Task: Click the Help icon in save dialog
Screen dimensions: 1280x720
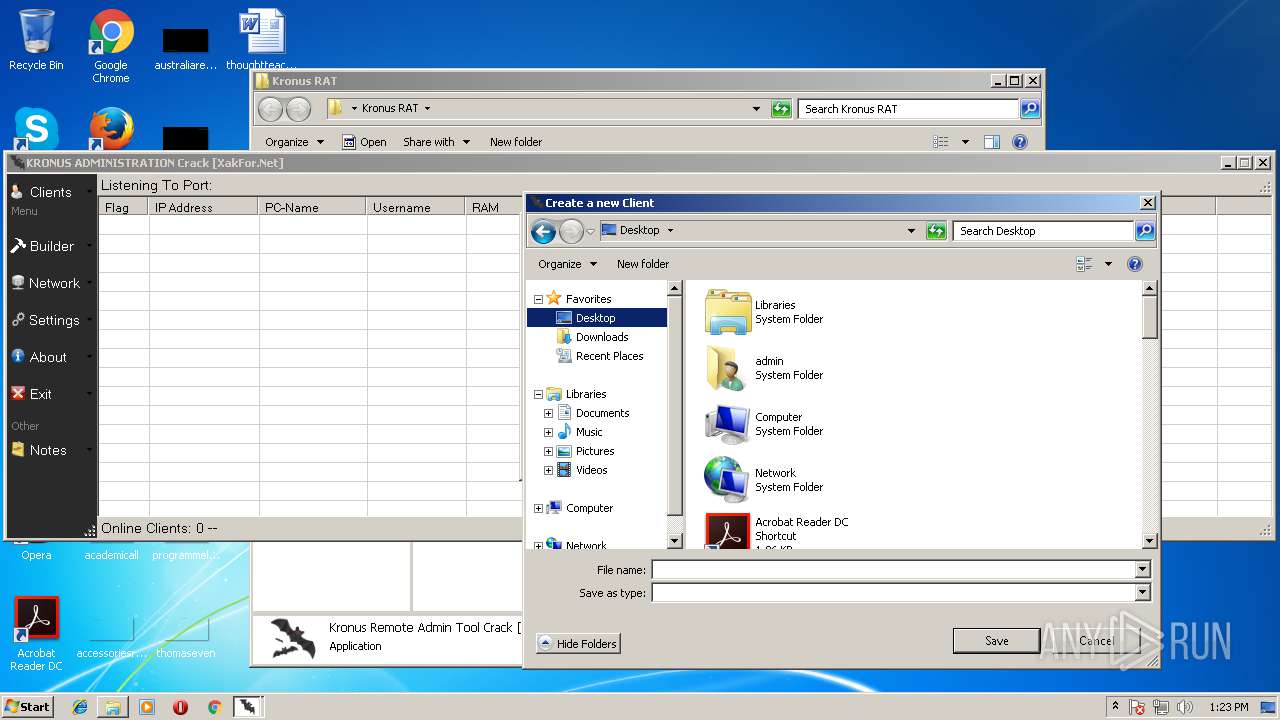Action: pos(1135,264)
